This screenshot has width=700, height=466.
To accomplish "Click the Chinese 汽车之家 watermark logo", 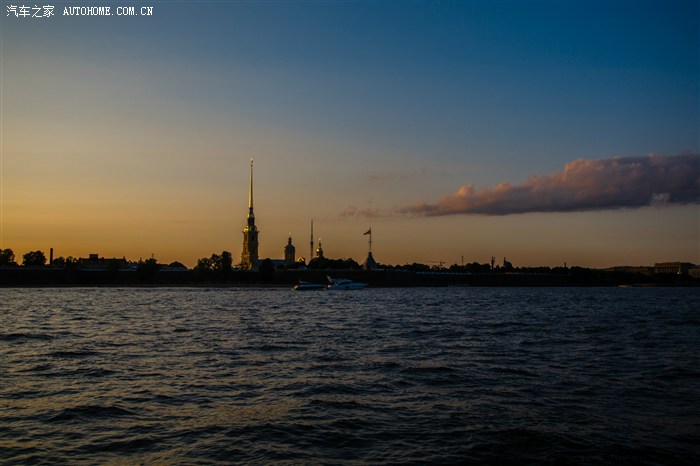I will coord(30,11).
